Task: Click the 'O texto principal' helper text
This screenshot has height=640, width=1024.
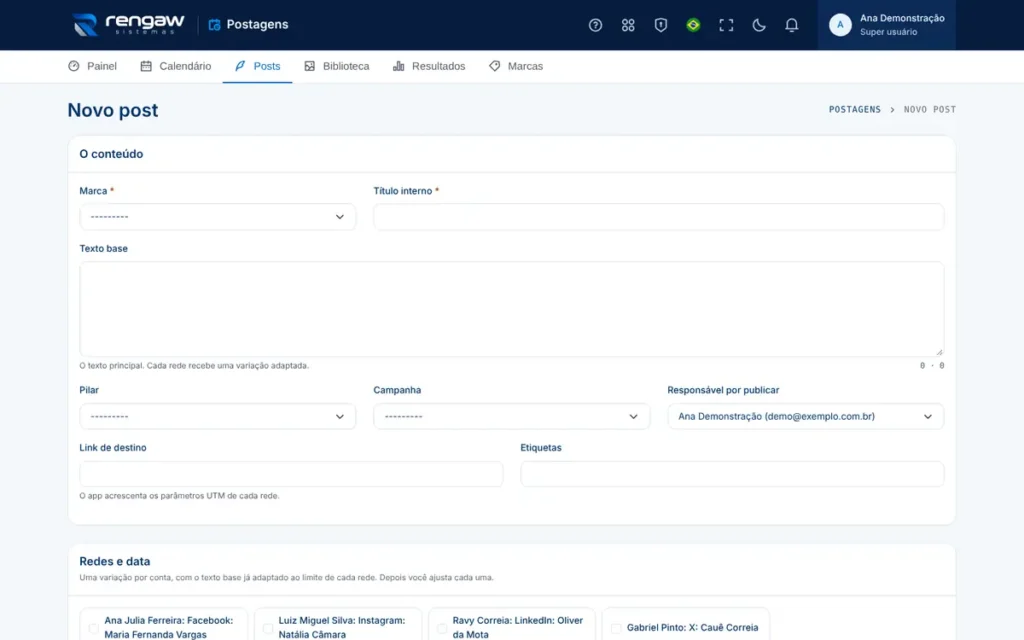Action: (x=194, y=366)
